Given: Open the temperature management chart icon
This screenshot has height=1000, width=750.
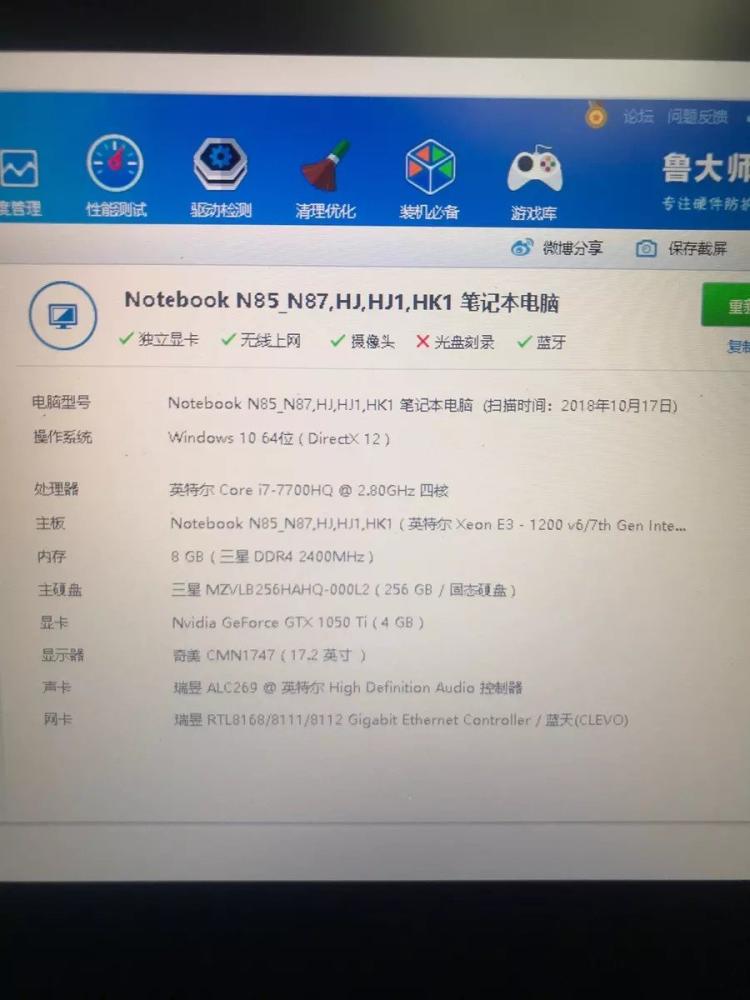Looking at the screenshot, I should (18, 168).
